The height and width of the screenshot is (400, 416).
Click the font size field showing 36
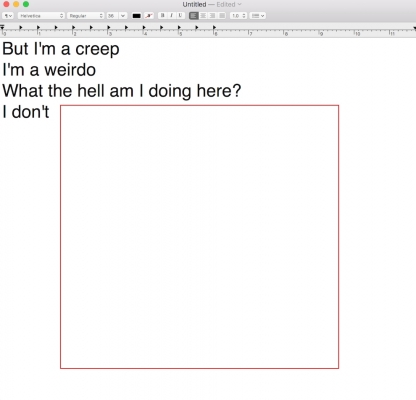pyautogui.click(x=112, y=16)
